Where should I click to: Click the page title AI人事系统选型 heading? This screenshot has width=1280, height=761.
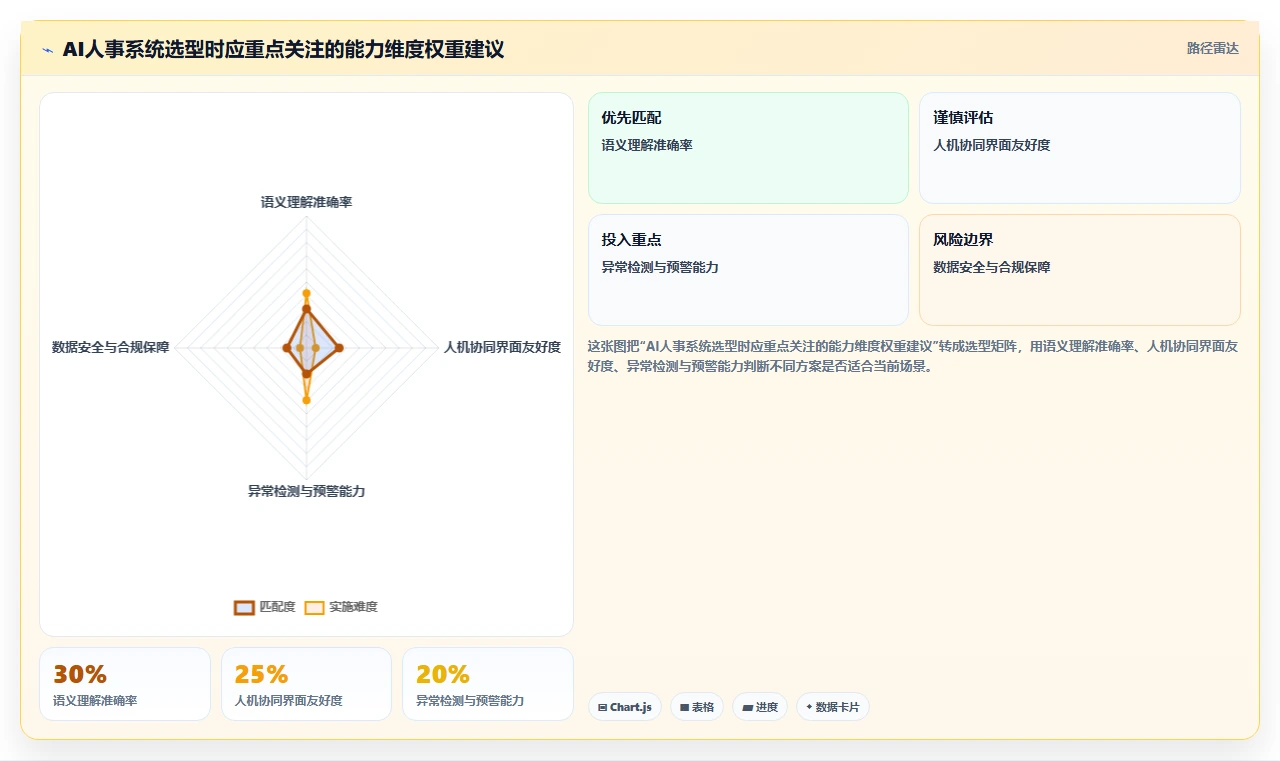point(283,49)
